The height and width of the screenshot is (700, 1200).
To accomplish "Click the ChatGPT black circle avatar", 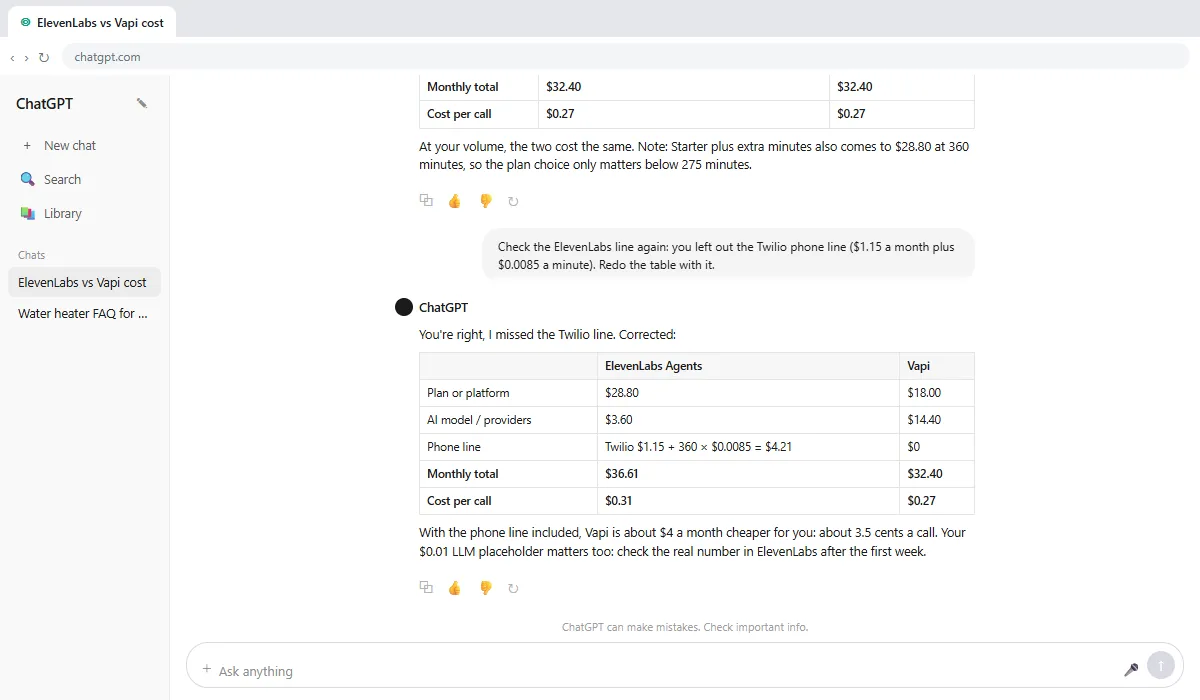I will point(404,307).
